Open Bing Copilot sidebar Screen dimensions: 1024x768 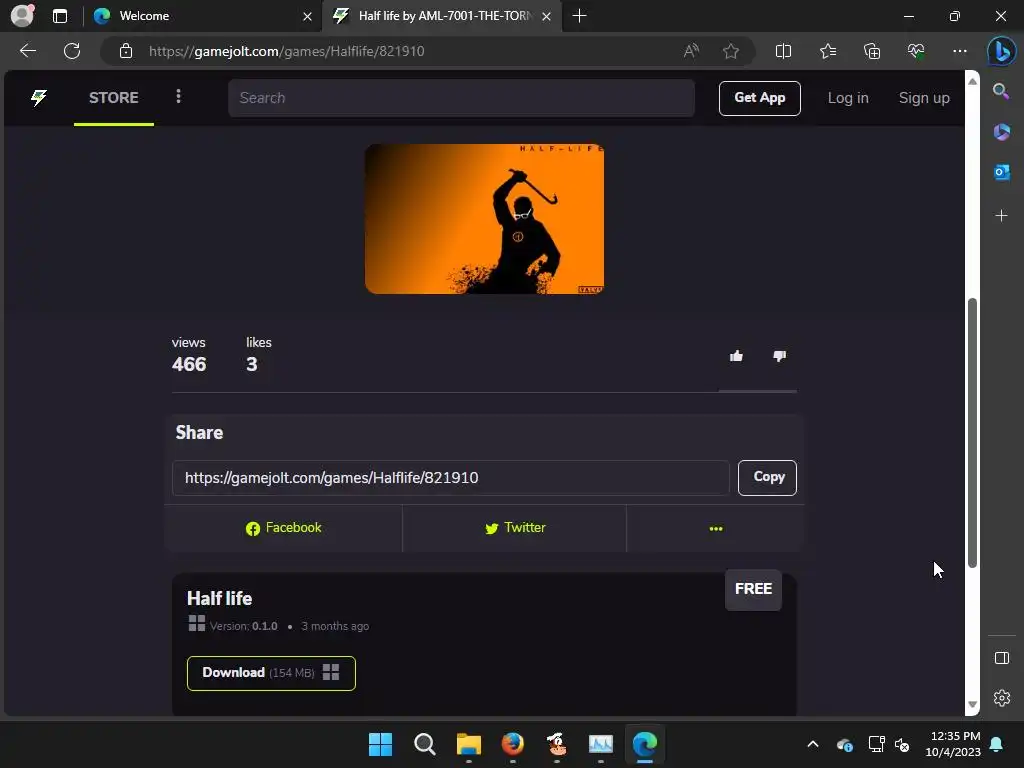pos(1001,51)
